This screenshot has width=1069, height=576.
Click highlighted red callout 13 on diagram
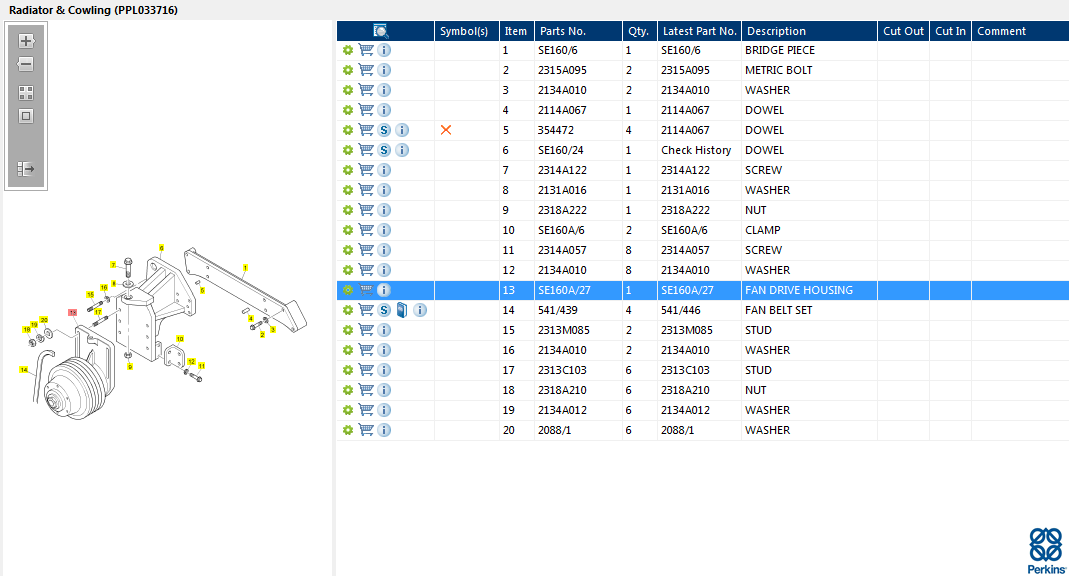click(72, 312)
